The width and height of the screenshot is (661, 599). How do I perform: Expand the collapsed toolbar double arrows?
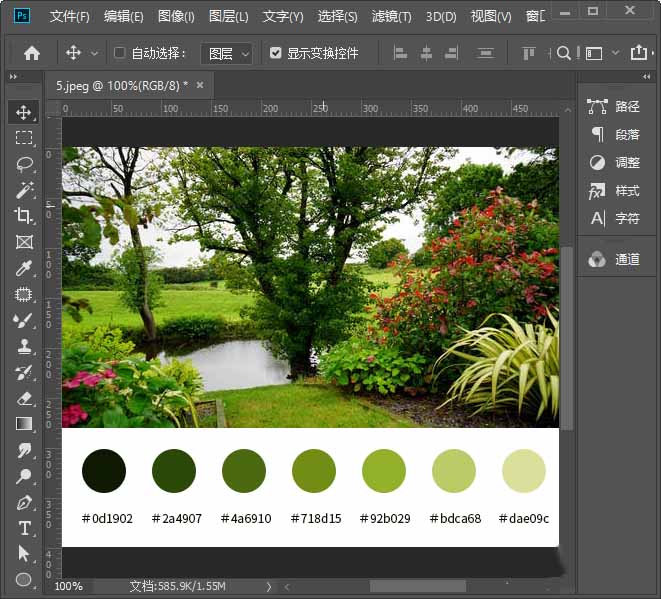coord(13,77)
